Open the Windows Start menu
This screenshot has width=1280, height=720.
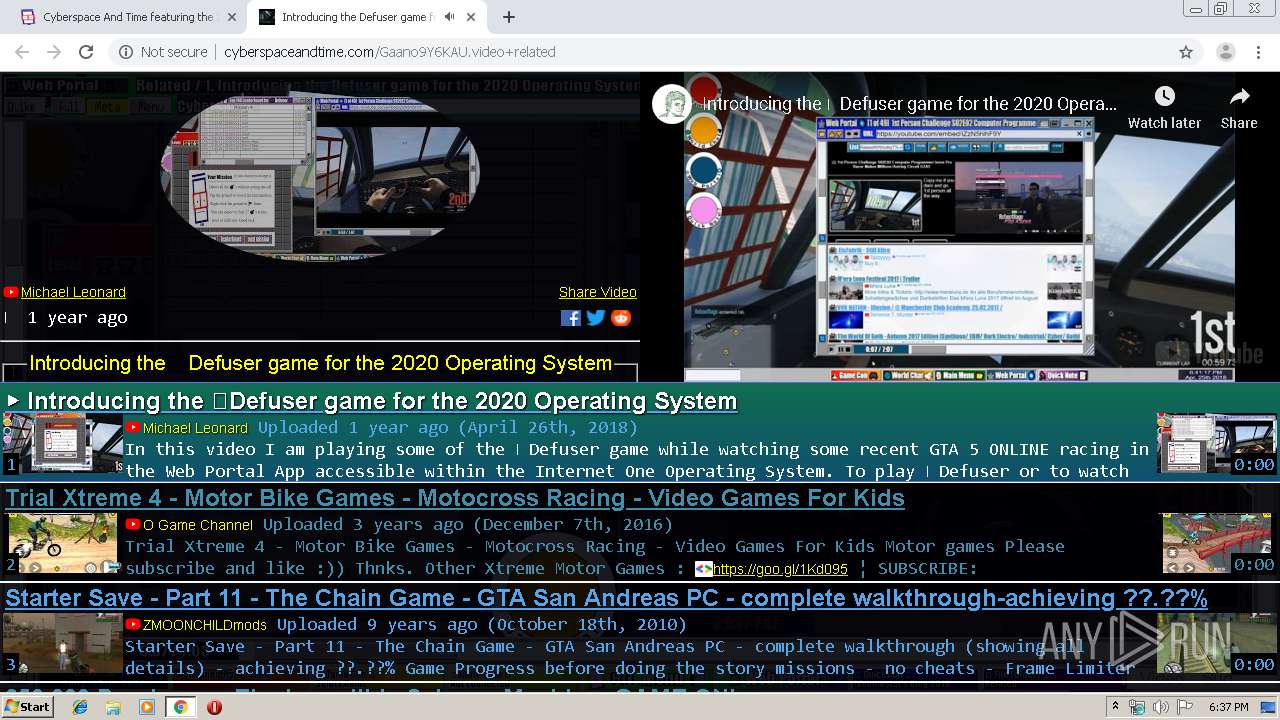click(x=27, y=707)
